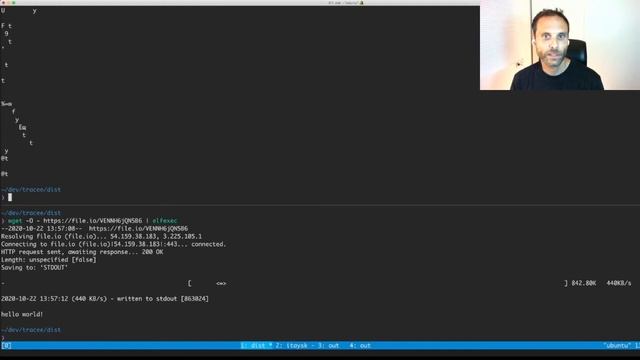Screen dimensions: 640x360
Task: Click the file.io URL in the wget command
Action: (93, 221)
